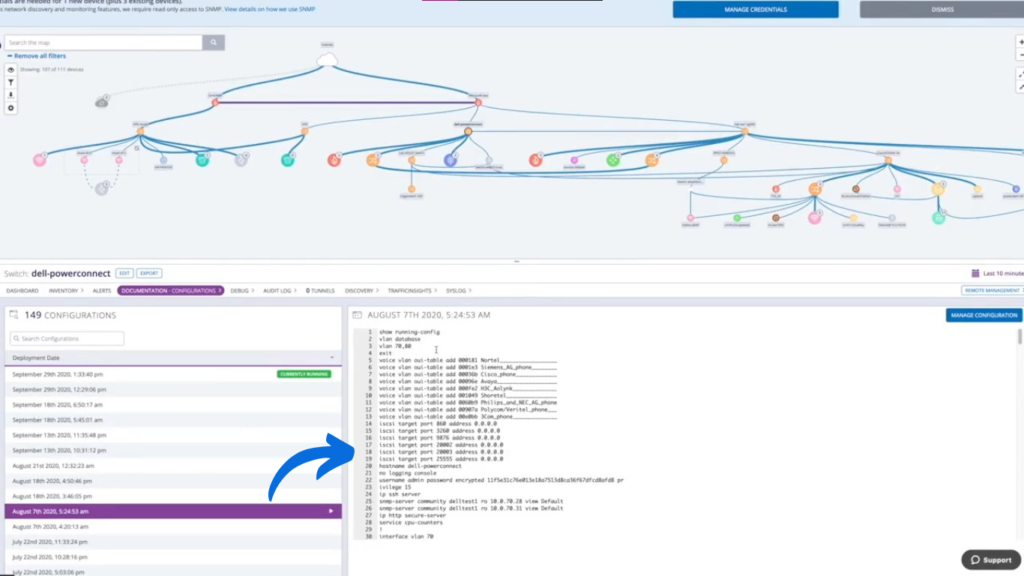The image size is (1024, 576).
Task: Click the Manage Configuration button
Action: [x=984, y=315]
